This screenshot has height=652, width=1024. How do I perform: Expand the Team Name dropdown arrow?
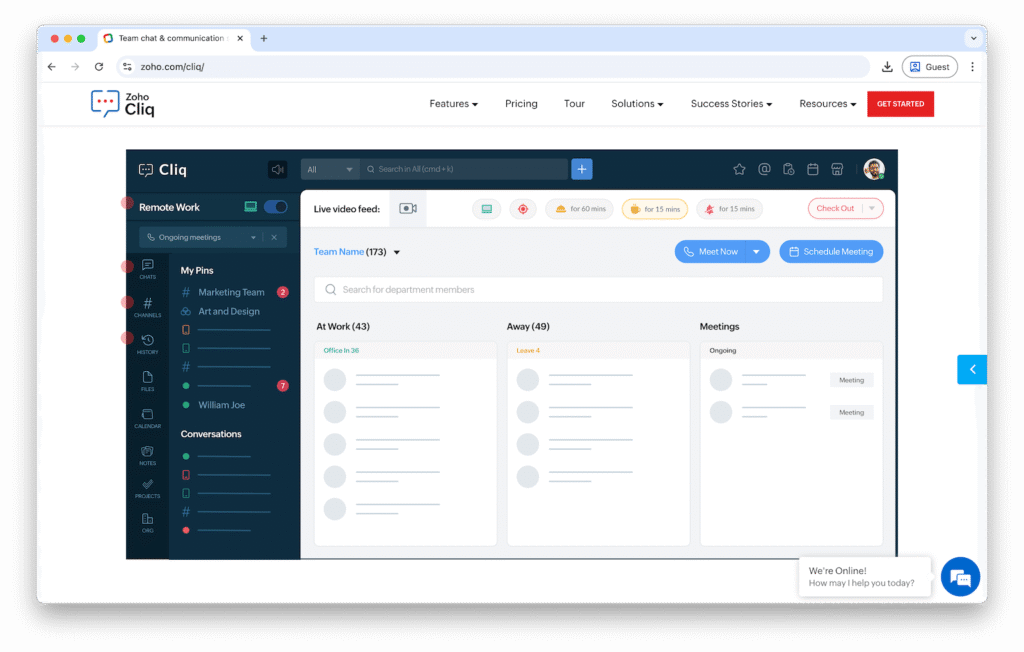[397, 252]
